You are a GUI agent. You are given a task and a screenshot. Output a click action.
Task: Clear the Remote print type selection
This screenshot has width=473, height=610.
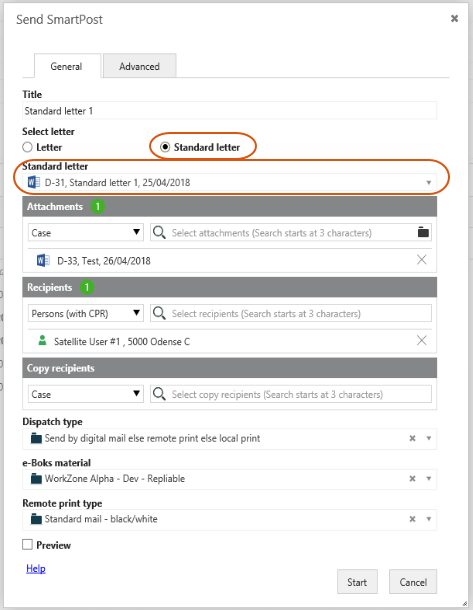click(412, 519)
